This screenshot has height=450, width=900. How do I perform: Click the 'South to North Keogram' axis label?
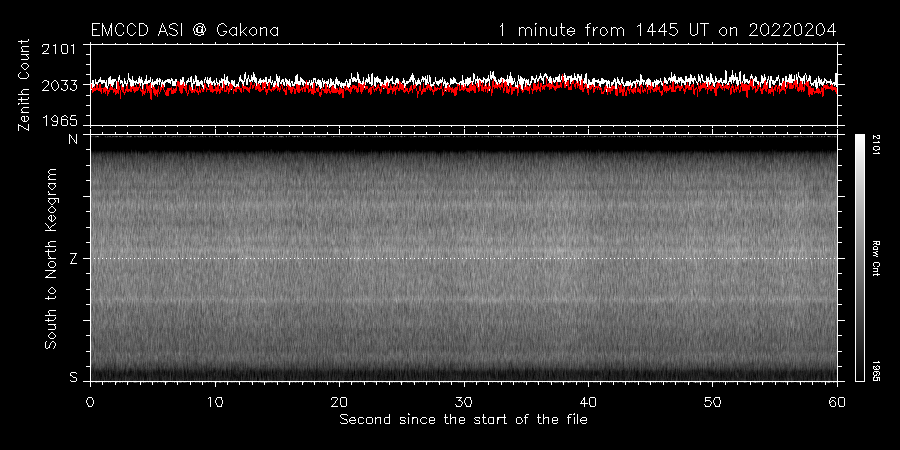tap(51, 258)
